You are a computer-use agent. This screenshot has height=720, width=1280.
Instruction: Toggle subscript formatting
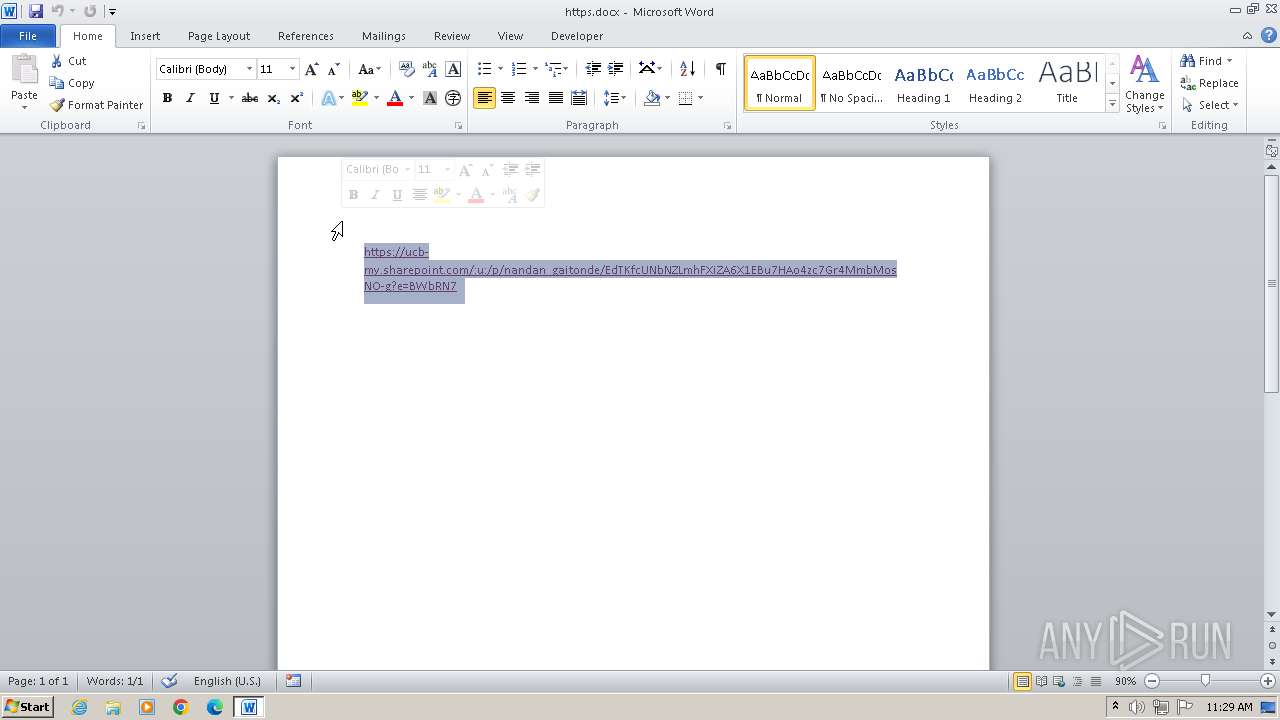[274, 98]
